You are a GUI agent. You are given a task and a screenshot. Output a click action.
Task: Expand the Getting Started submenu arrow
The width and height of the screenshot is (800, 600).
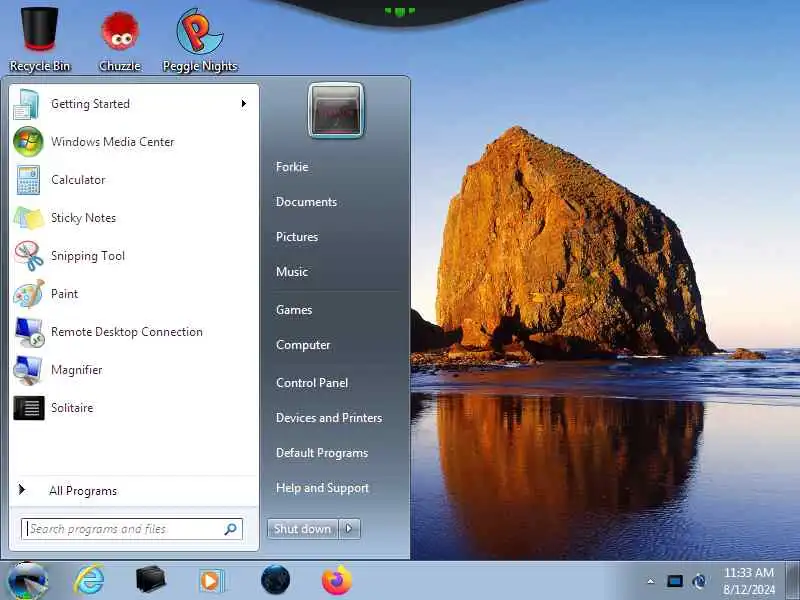(x=244, y=104)
